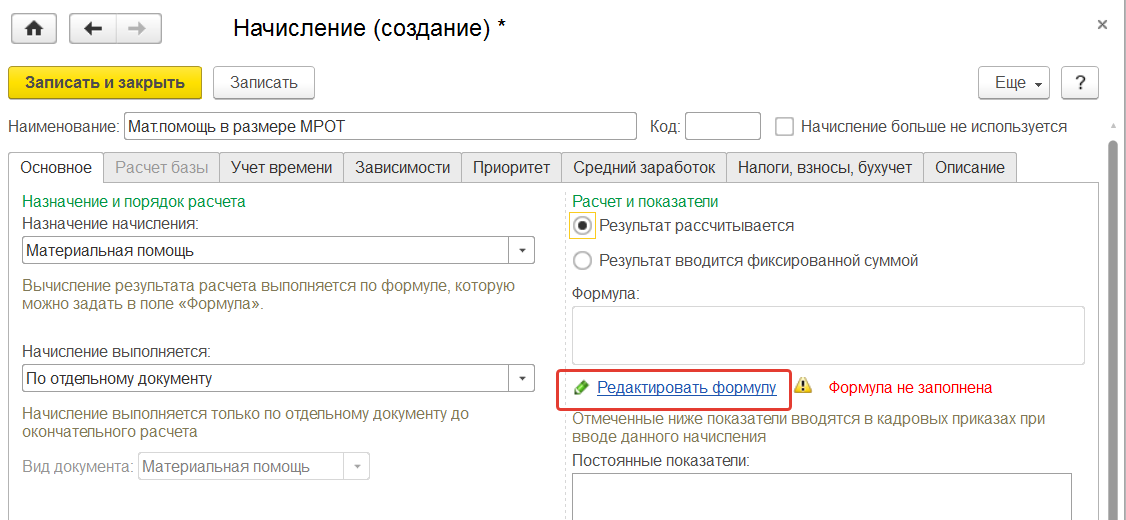Click the 'Код' input field
1126x520 pixels.
(722, 127)
